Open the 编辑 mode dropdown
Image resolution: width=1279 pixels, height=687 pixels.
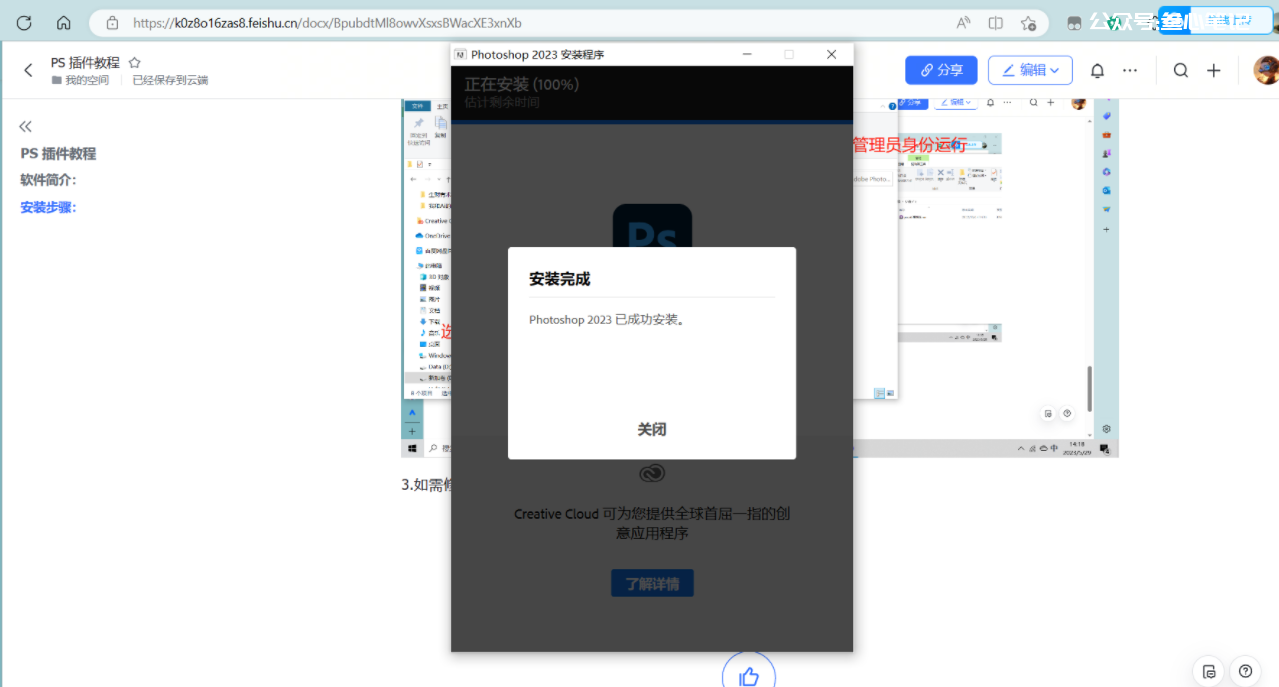pos(1030,70)
